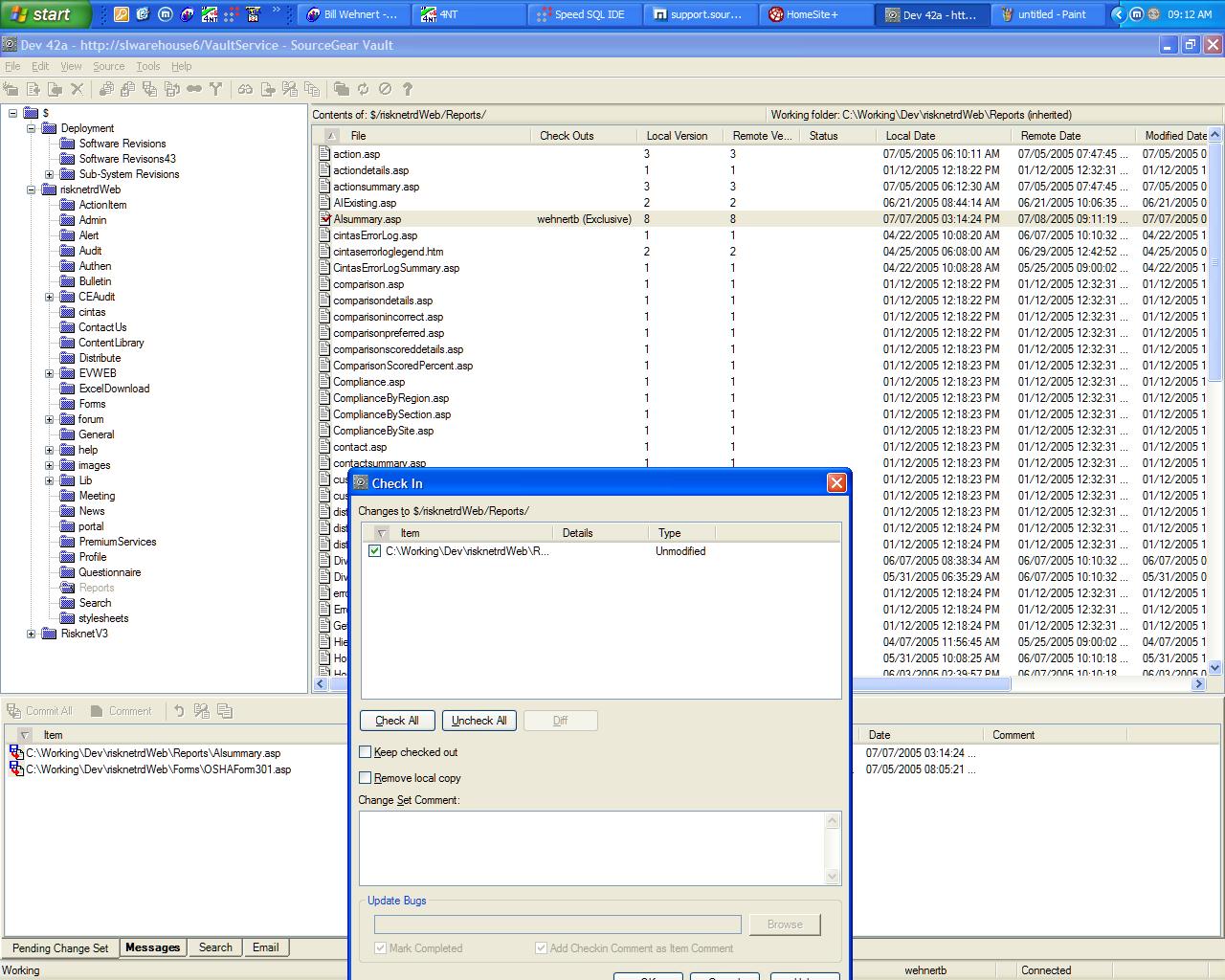The image size is (1225, 980).
Task: Switch to HomeSite+ in the taskbar
Action: (816, 14)
